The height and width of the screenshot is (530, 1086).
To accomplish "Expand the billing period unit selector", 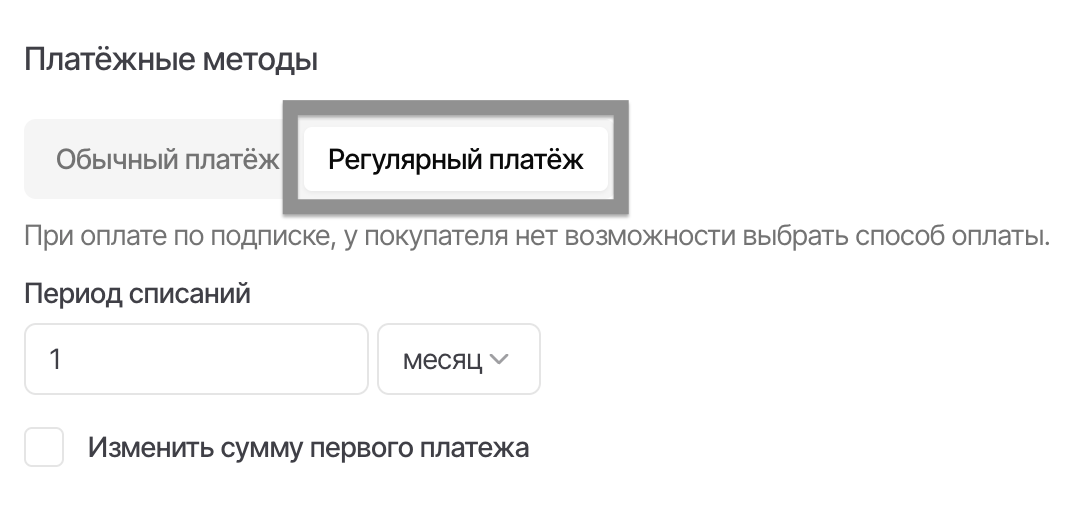I will [x=458, y=359].
